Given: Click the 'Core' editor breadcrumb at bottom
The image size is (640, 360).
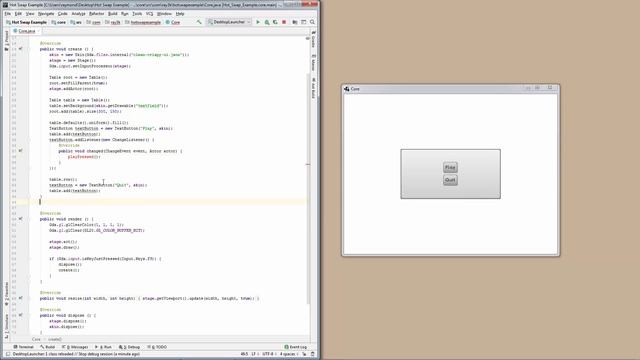Looking at the screenshot, I should (36, 339).
